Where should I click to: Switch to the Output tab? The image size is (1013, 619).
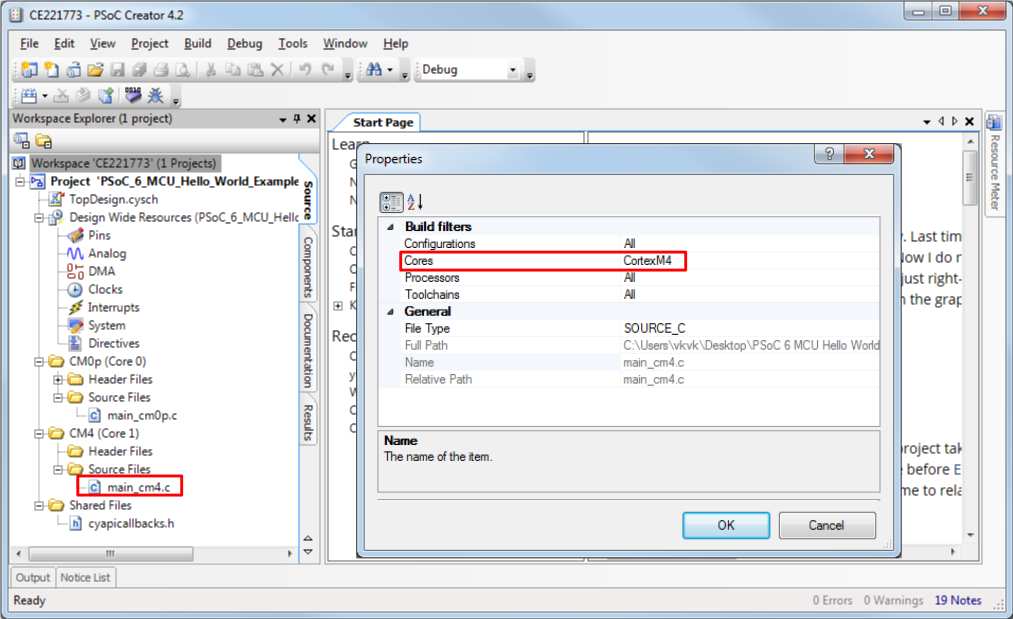pyautogui.click(x=33, y=577)
